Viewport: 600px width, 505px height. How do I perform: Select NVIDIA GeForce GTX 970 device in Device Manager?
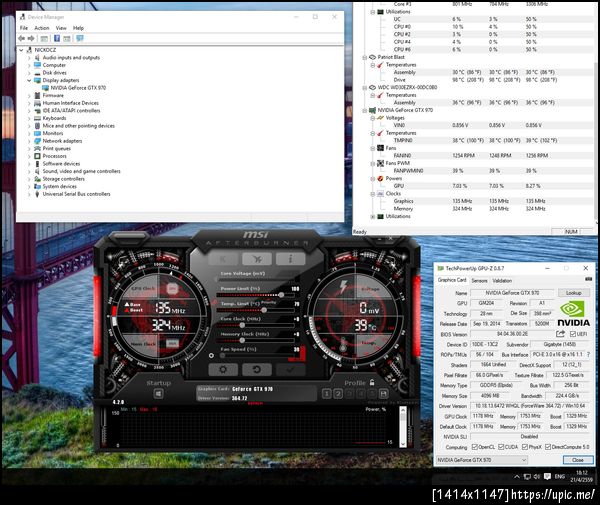tap(78, 88)
